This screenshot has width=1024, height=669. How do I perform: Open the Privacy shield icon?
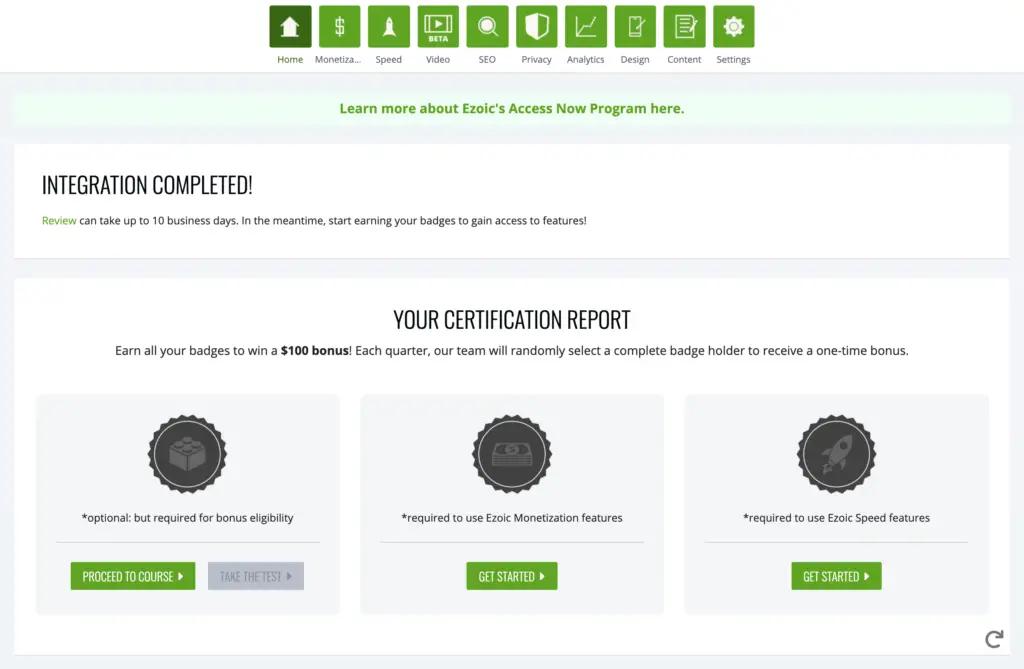537,26
